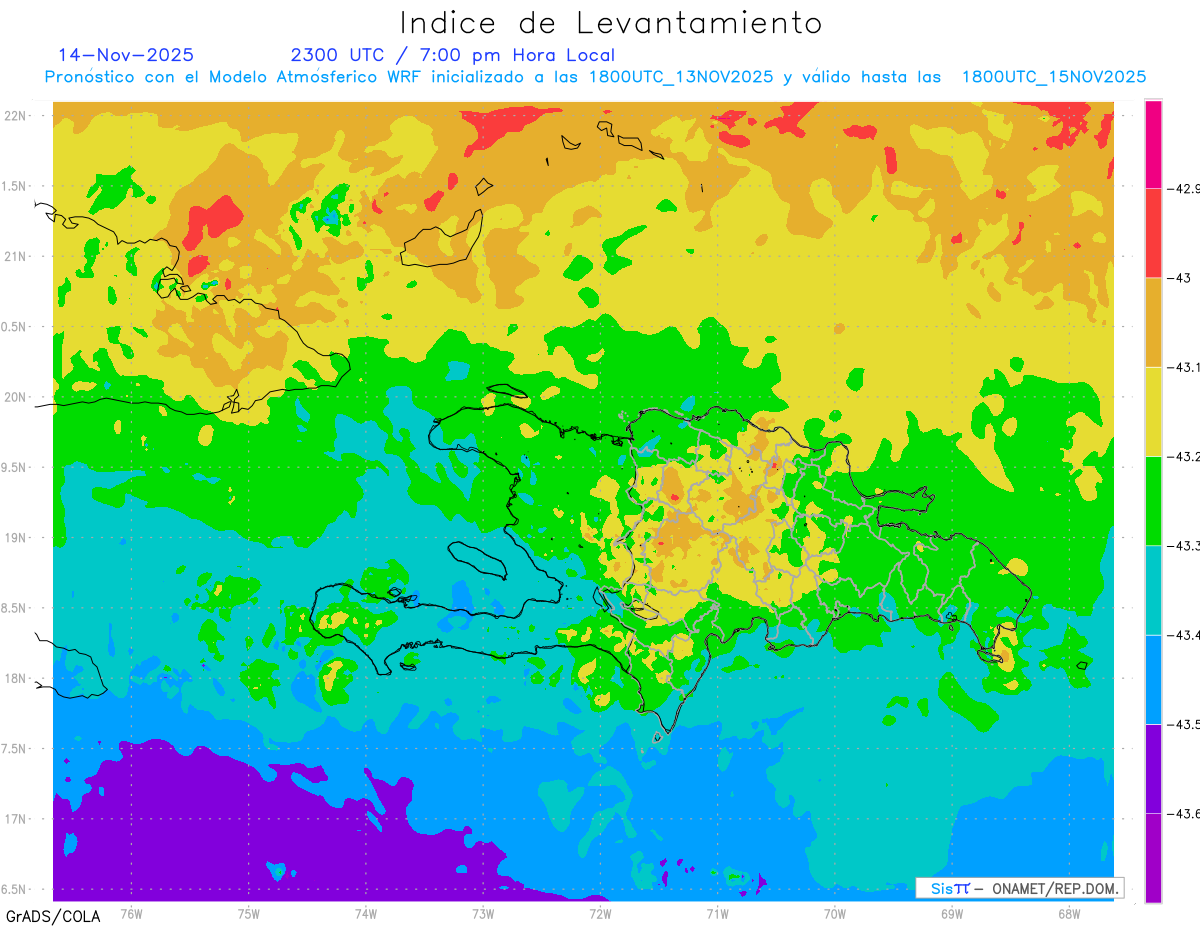Click the legend value "-43.5"
Image resolution: width=1200 pixels, height=927 pixels.
(x=1182, y=724)
